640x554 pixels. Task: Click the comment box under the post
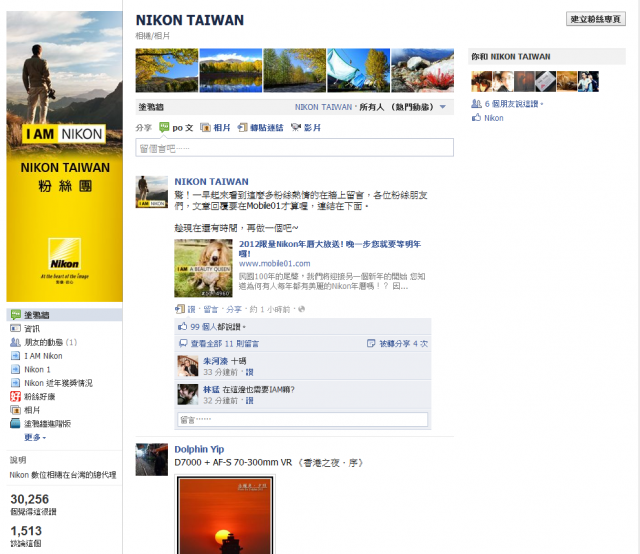[302, 420]
